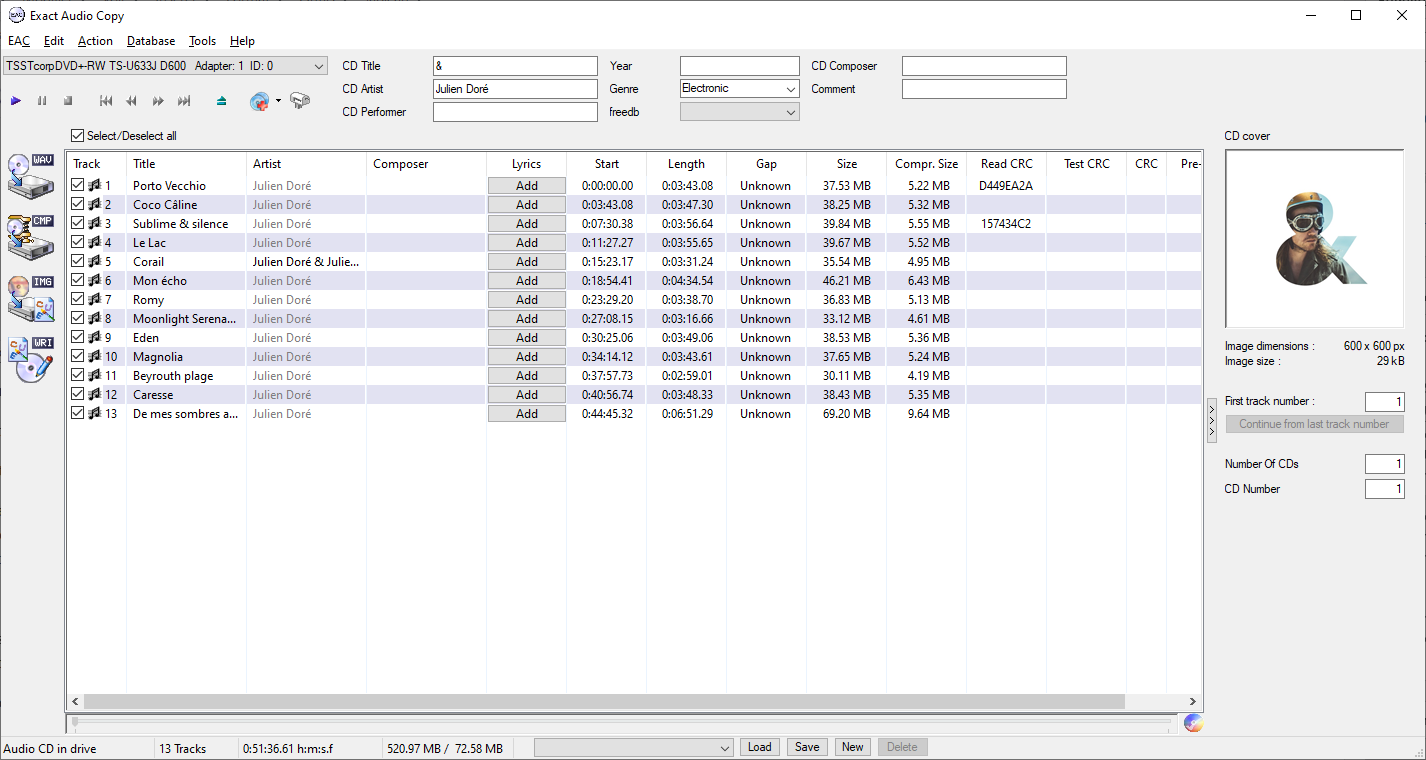Uncheck track 6 Mon écho checkbox
1426x760 pixels.
[x=78, y=280]
